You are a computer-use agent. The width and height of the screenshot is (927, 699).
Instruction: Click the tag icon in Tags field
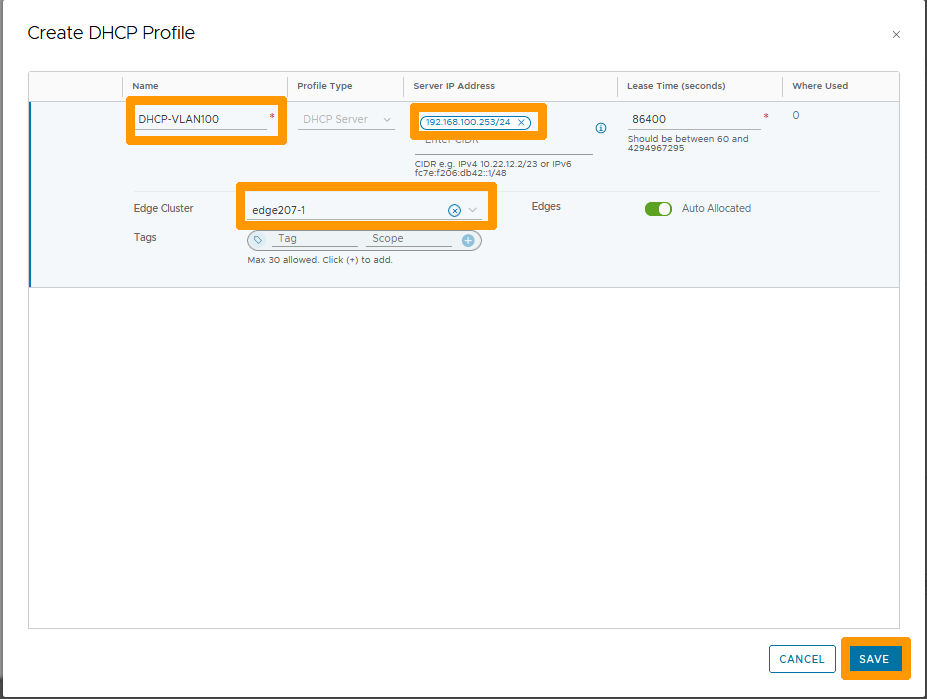(x=260, y=239)
